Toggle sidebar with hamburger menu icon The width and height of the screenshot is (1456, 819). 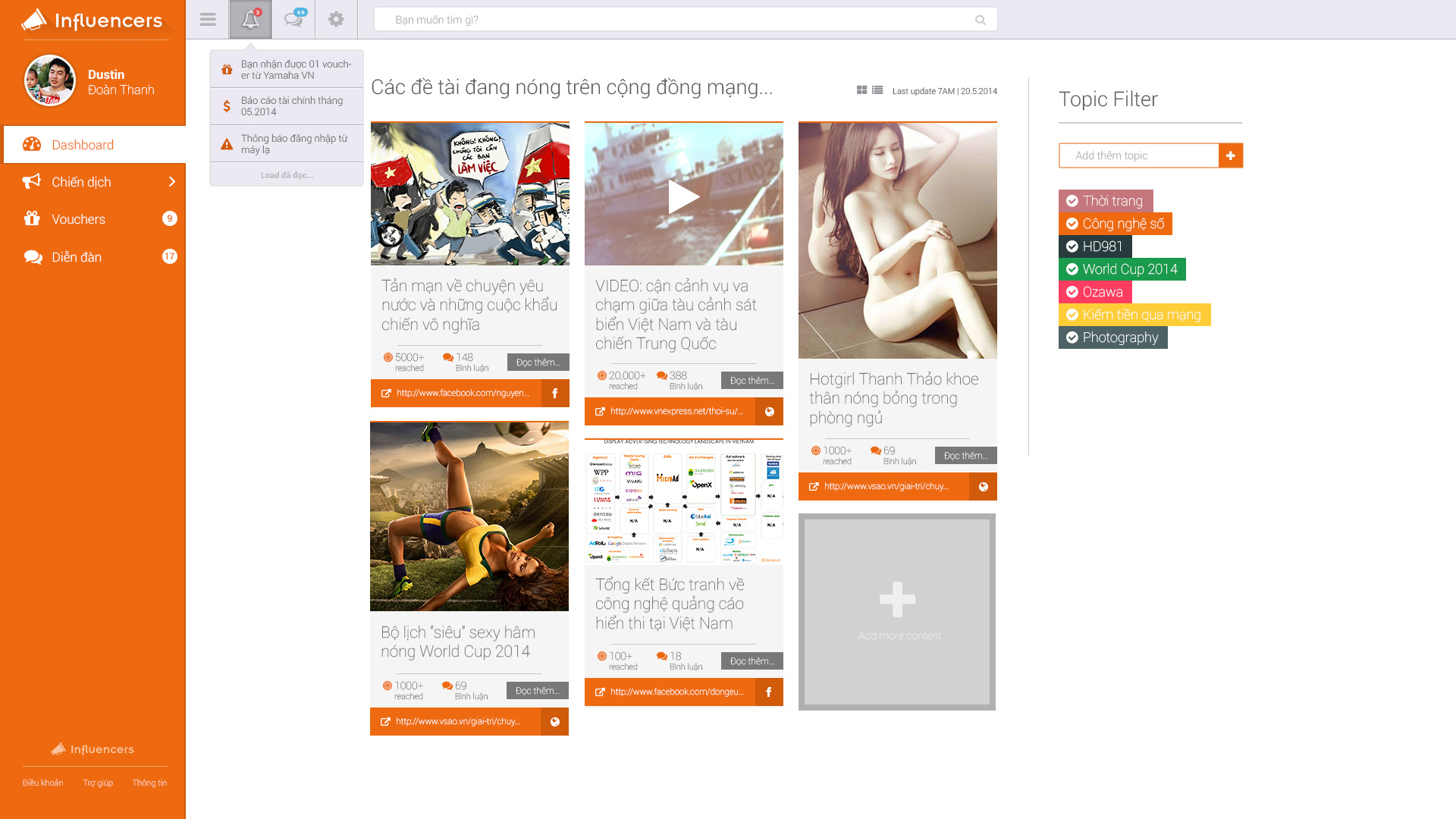208,20
